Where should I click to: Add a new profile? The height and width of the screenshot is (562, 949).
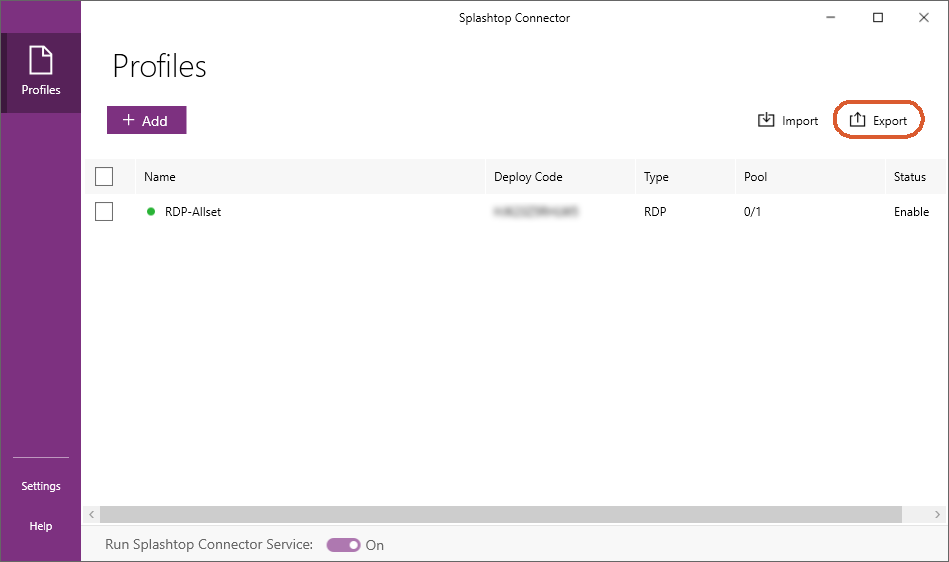point(146,120)
